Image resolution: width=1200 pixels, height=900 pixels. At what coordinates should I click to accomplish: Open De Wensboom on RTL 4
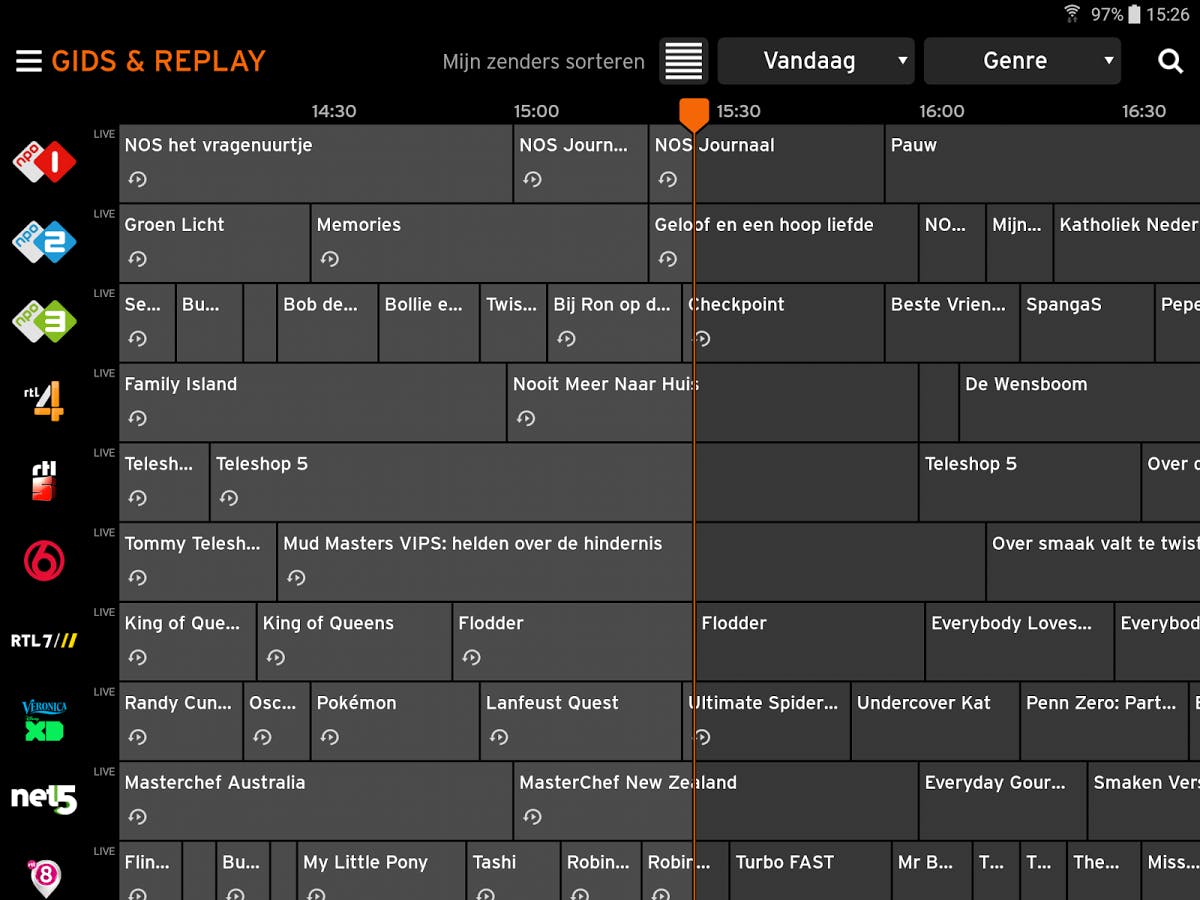[1080, 402]
